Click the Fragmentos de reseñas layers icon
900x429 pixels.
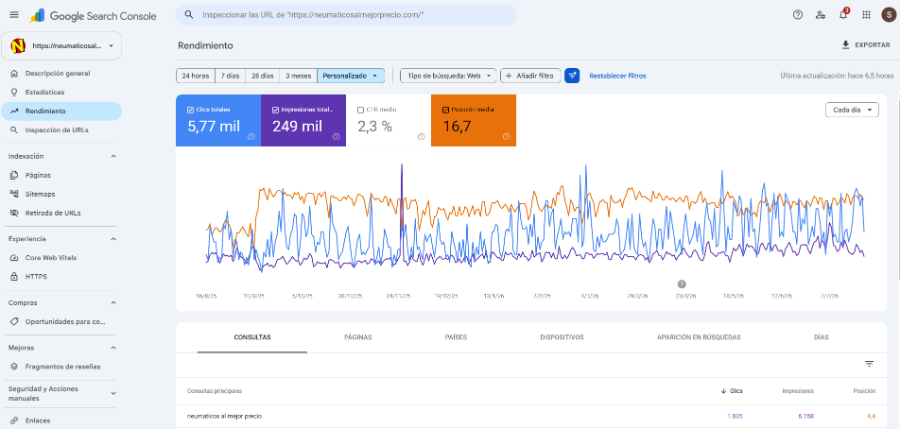[14, 366]
